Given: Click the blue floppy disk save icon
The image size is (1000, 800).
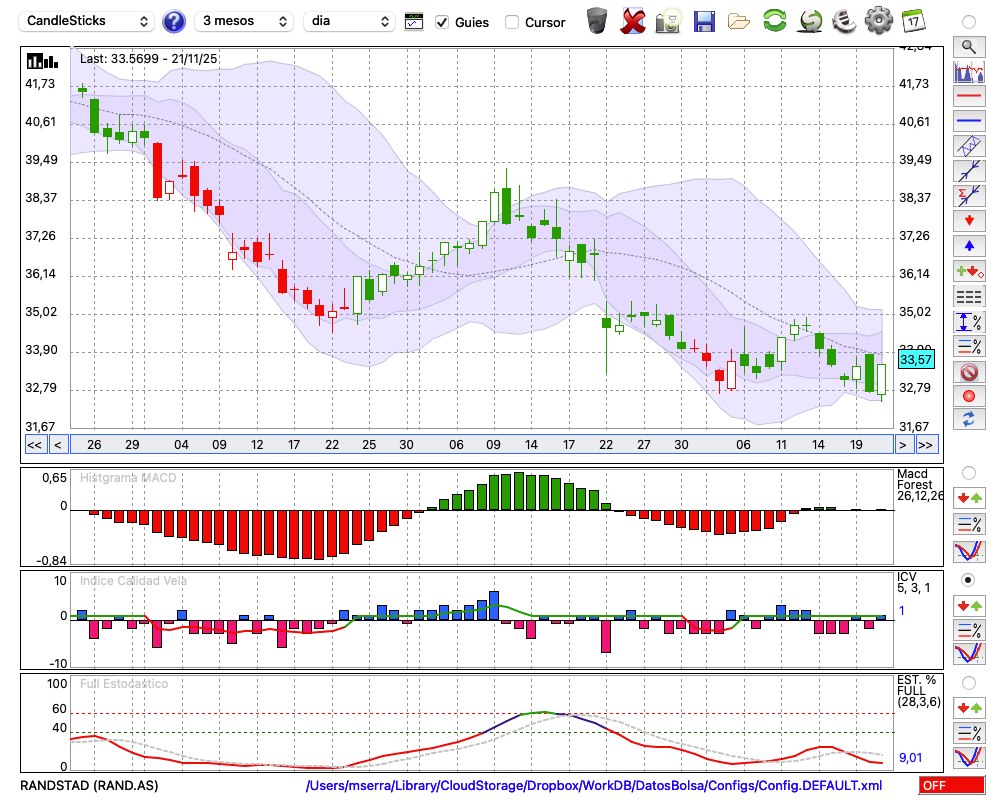Looking at the screenshot, I should tap(704, 20).
